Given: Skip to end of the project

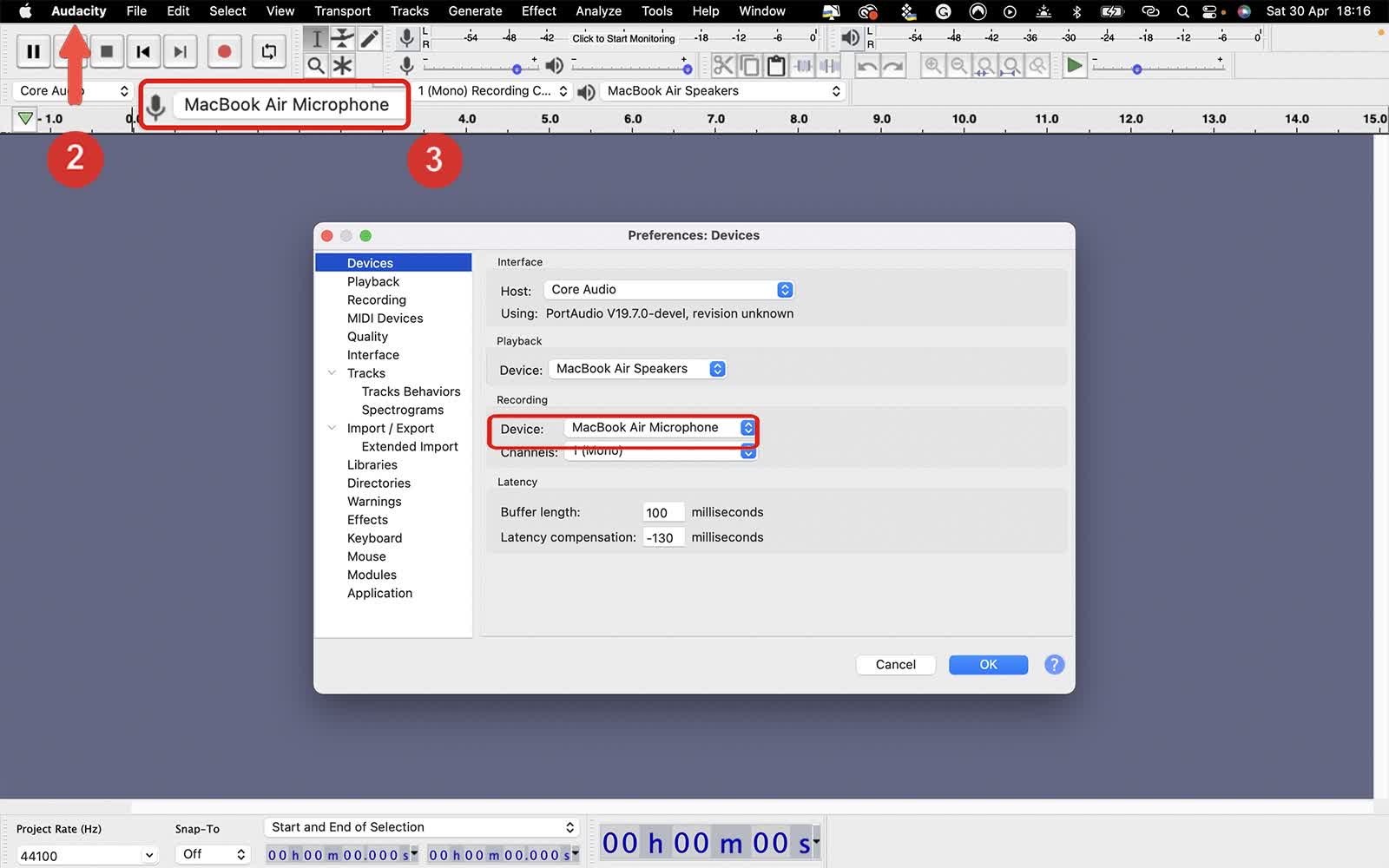Looking at the screenshot, I should [180, 52].
